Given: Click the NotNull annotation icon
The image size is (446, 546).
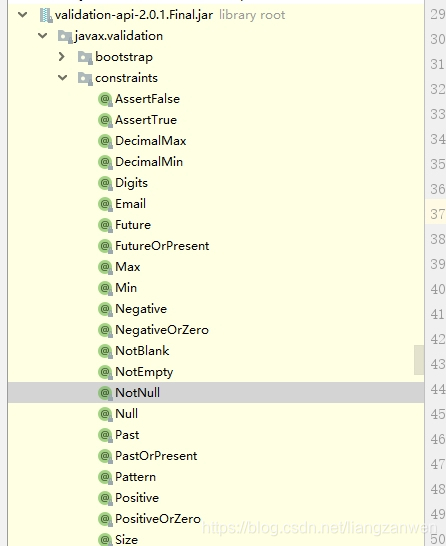Looking at the screenshot, I should 105,393.
